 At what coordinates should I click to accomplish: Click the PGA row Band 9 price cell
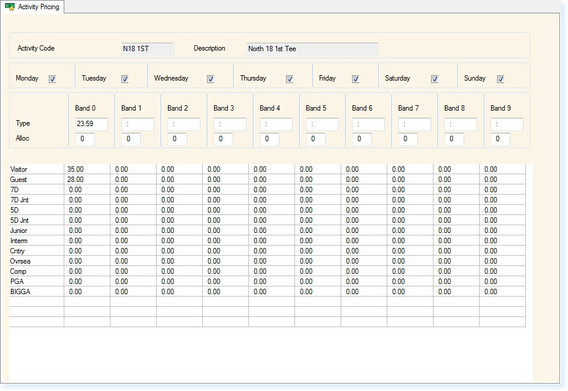tap(502, 281)
